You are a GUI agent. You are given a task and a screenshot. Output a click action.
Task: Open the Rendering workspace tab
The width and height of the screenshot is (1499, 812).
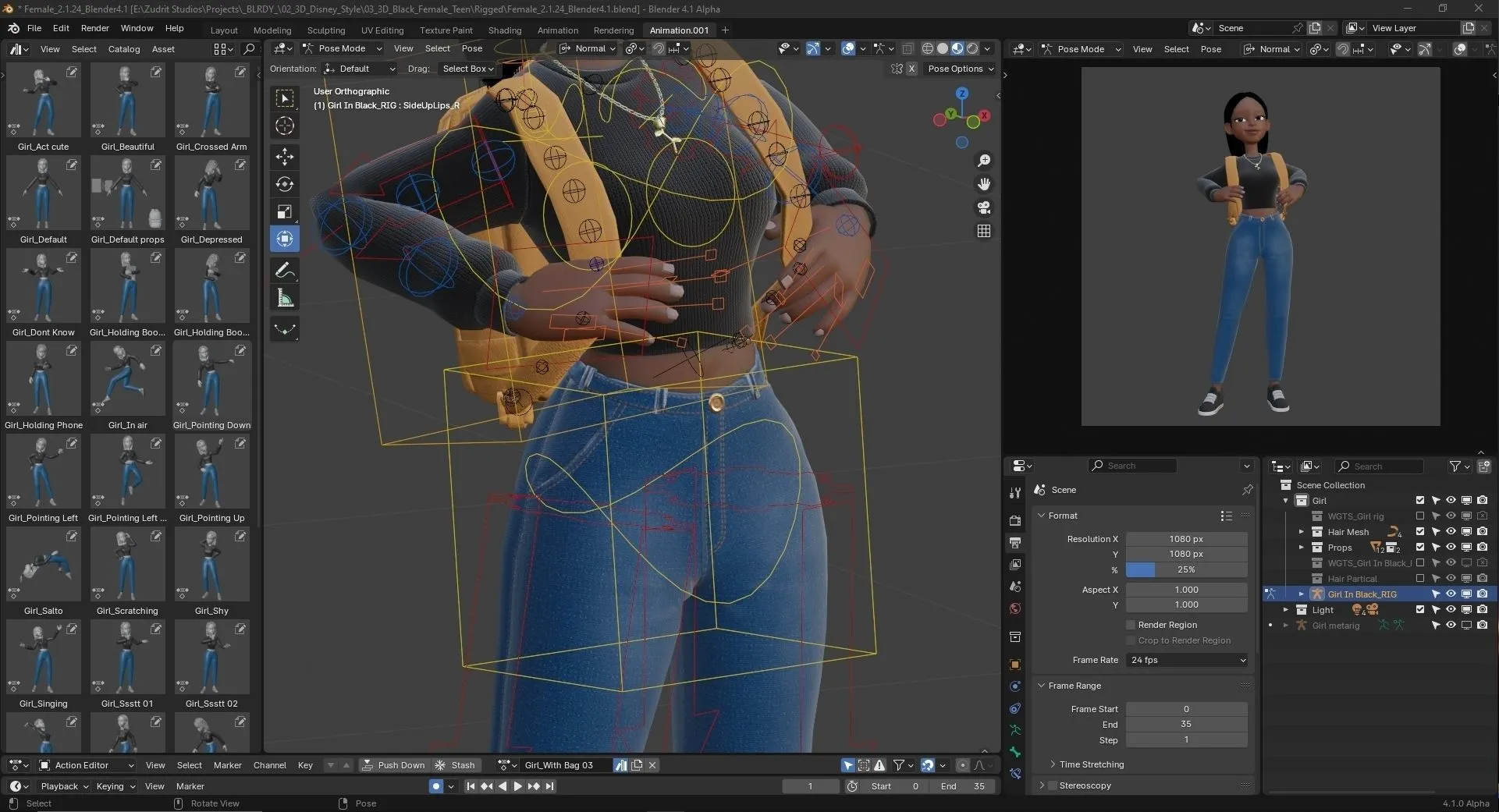pyautogui.click(x=613, y=30)
